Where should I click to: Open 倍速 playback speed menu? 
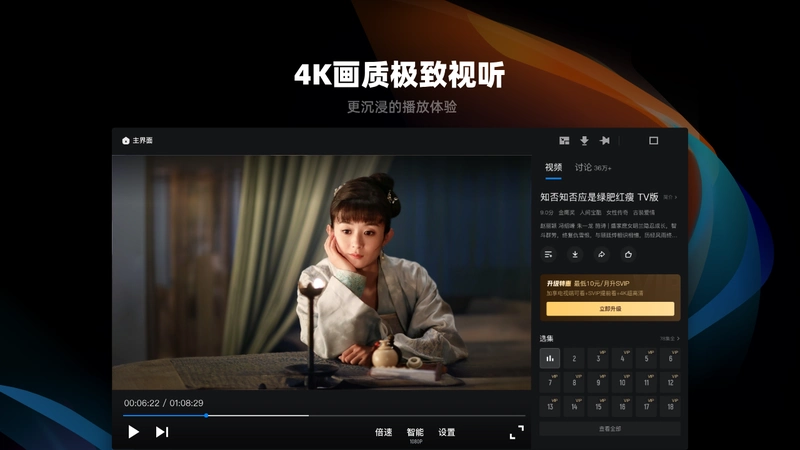tap(384, 432)
